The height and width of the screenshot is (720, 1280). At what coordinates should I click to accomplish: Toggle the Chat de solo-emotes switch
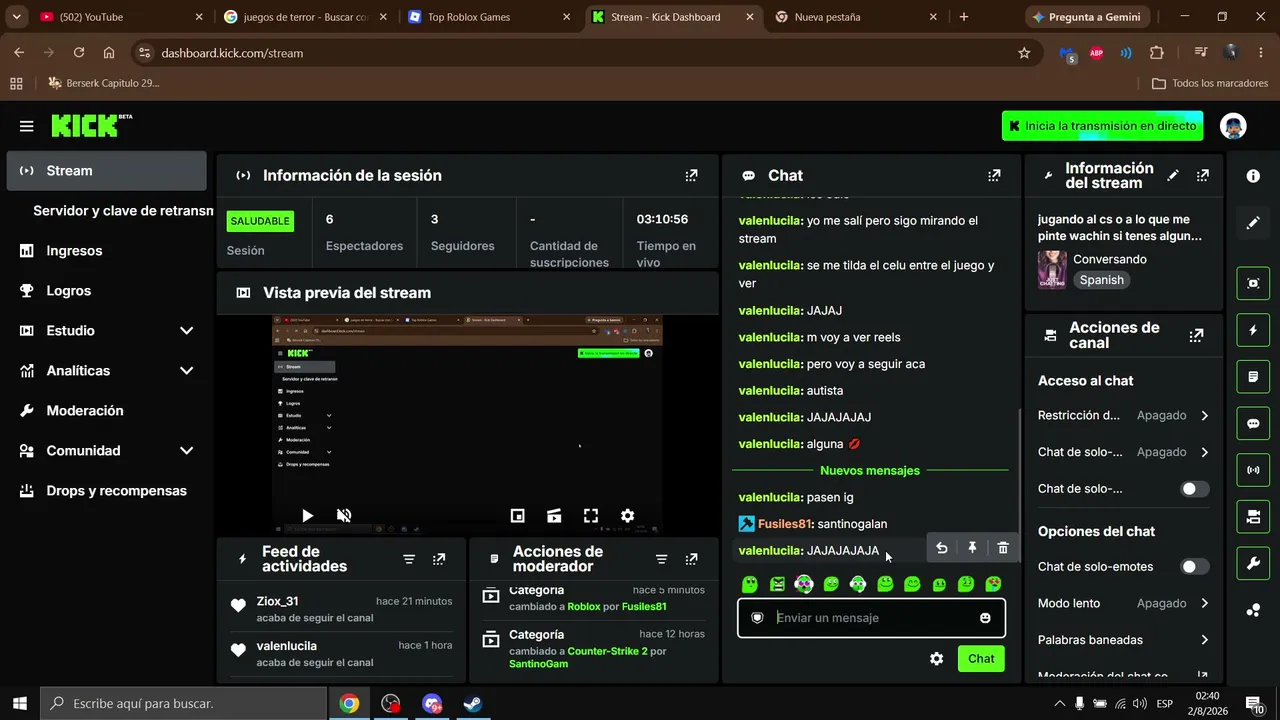pos(1194,567)
